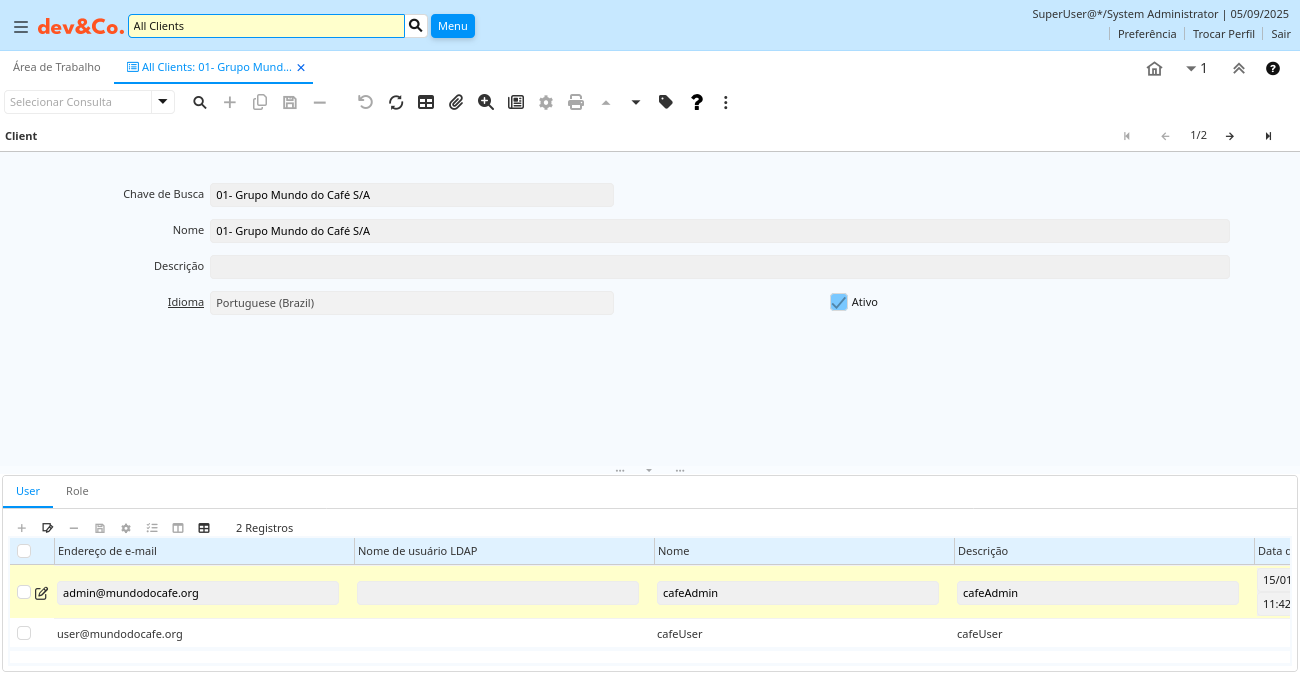1300x674 pixels.
Task: Click the edit record icon in cafeAdmin row
Action: [42, 593]
